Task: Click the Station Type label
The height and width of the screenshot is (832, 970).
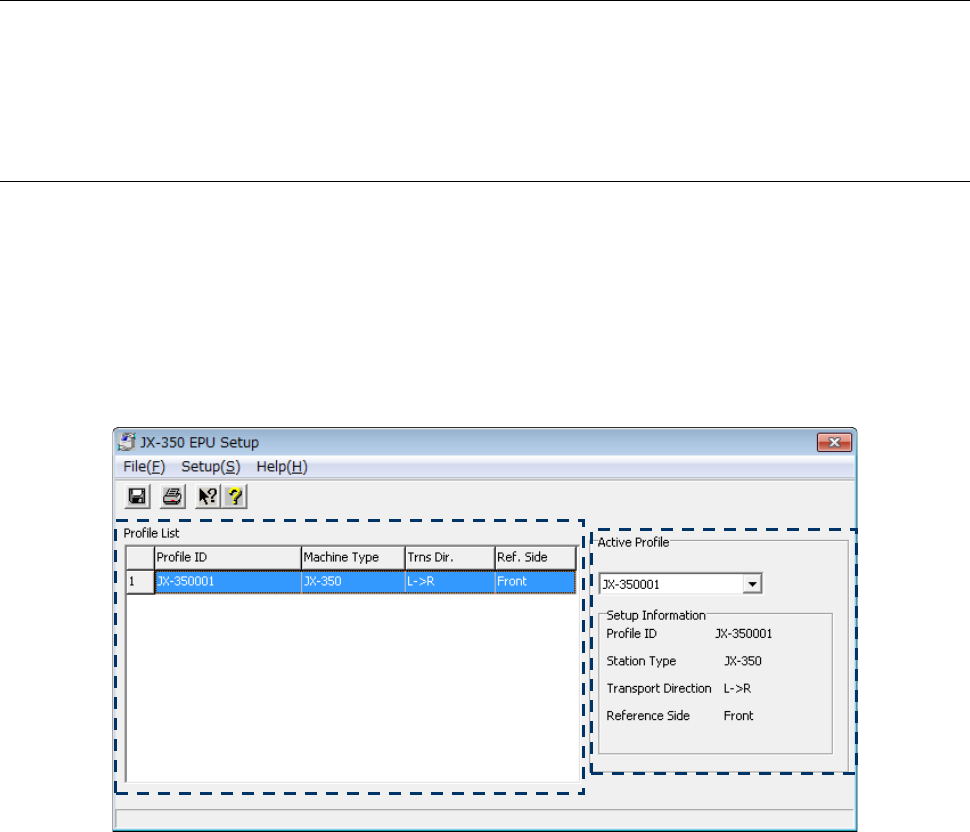Action: point(642,661)
